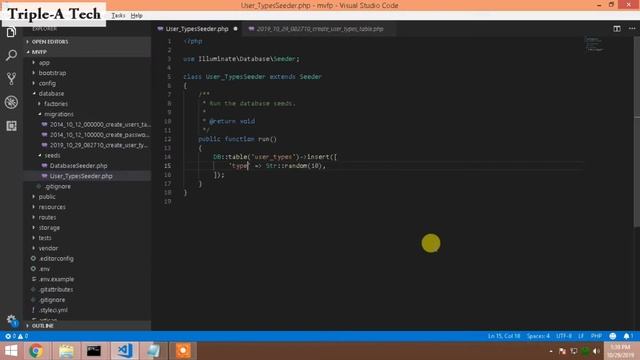Image resolution: width=640 pixels, height=360 pixels.
Task: Launch Google Chrome from the taskbar
Action: 36,351
